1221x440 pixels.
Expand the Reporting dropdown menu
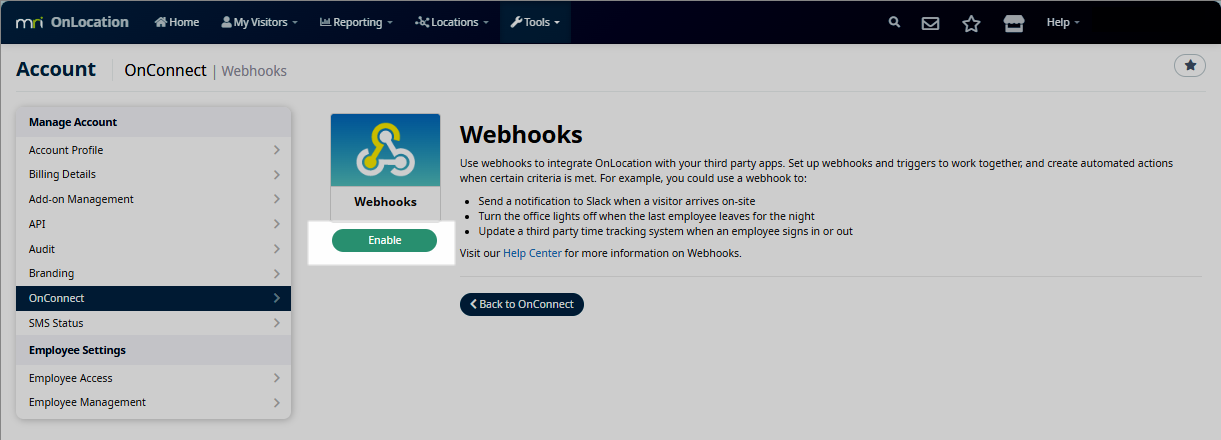(356, 22)
